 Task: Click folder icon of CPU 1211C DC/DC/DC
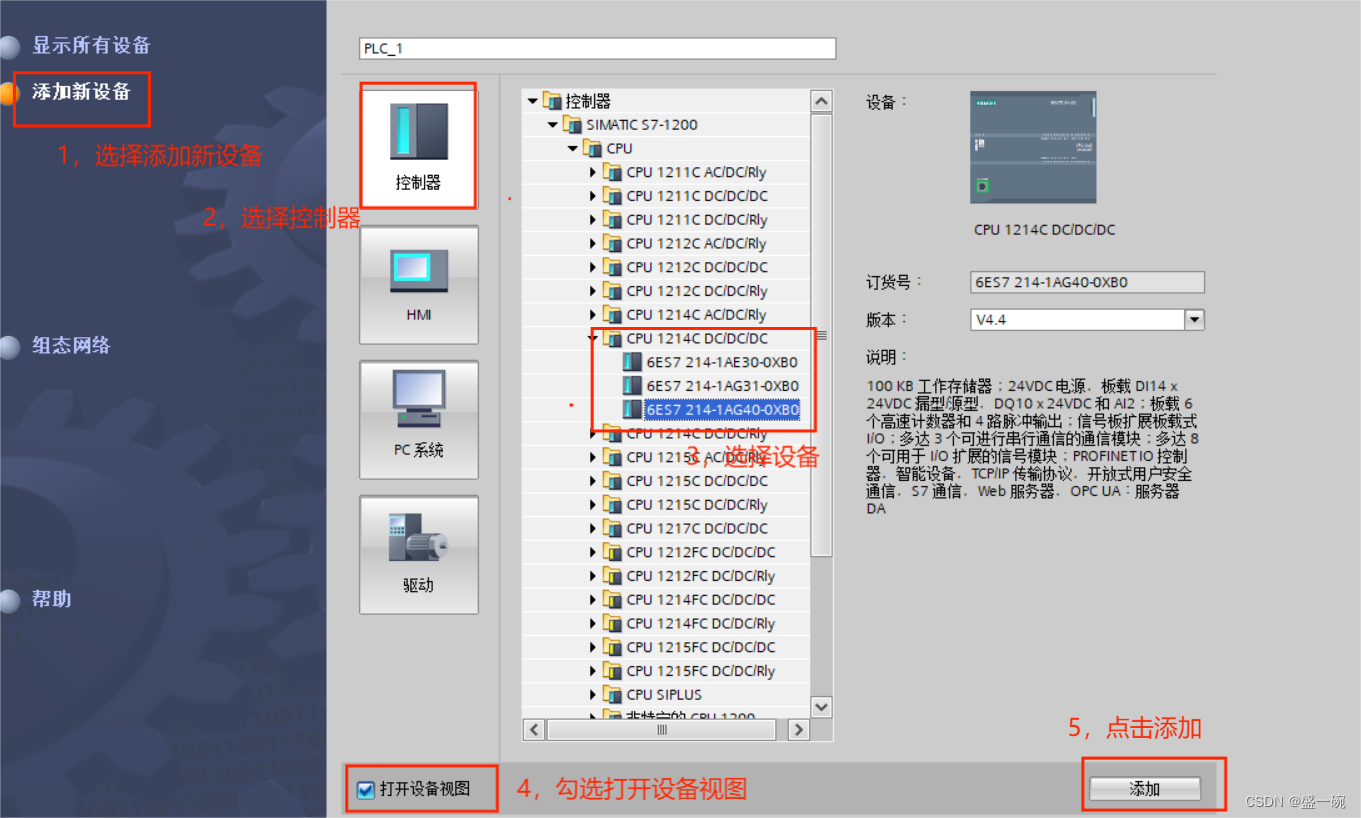[612, 196]
